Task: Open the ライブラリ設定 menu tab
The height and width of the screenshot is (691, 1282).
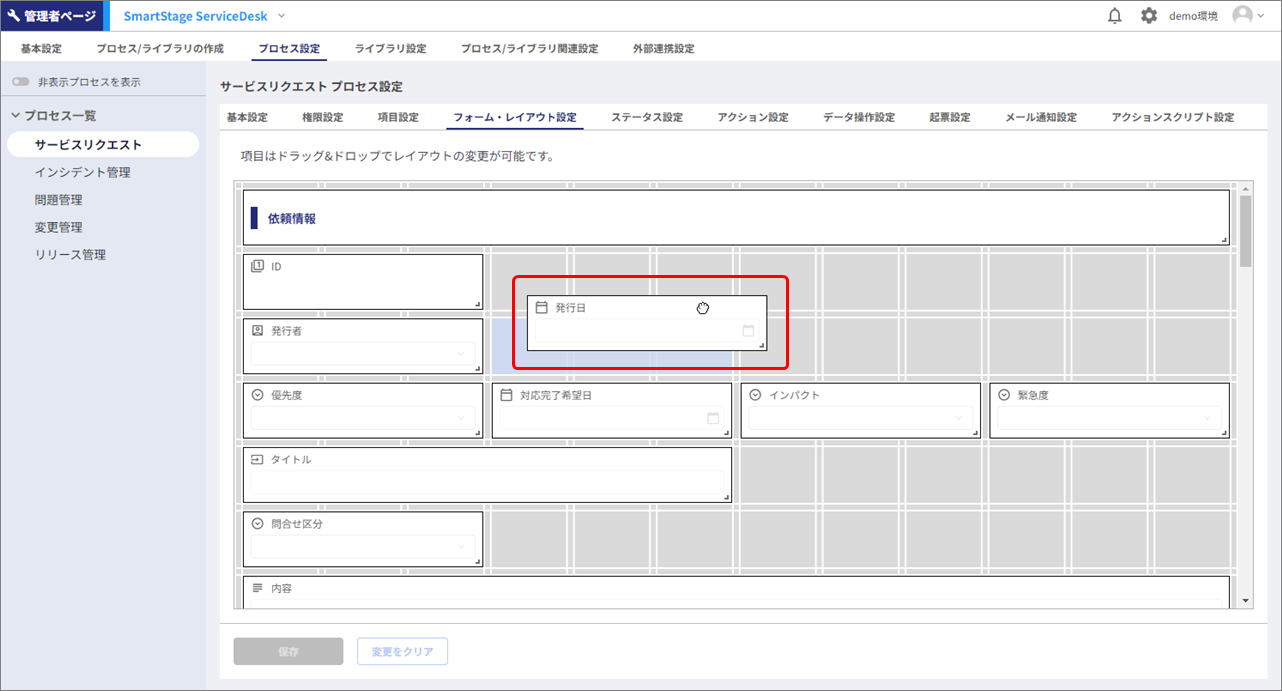Action: pyautogui.click(x=390, y=49)
